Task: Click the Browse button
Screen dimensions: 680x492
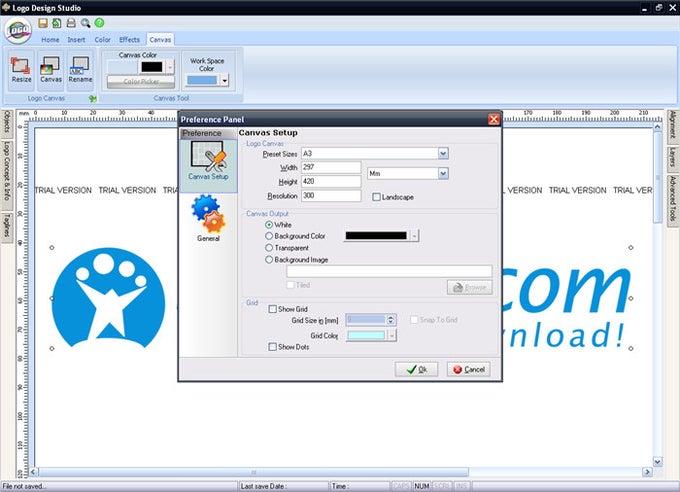Action: 470,287
